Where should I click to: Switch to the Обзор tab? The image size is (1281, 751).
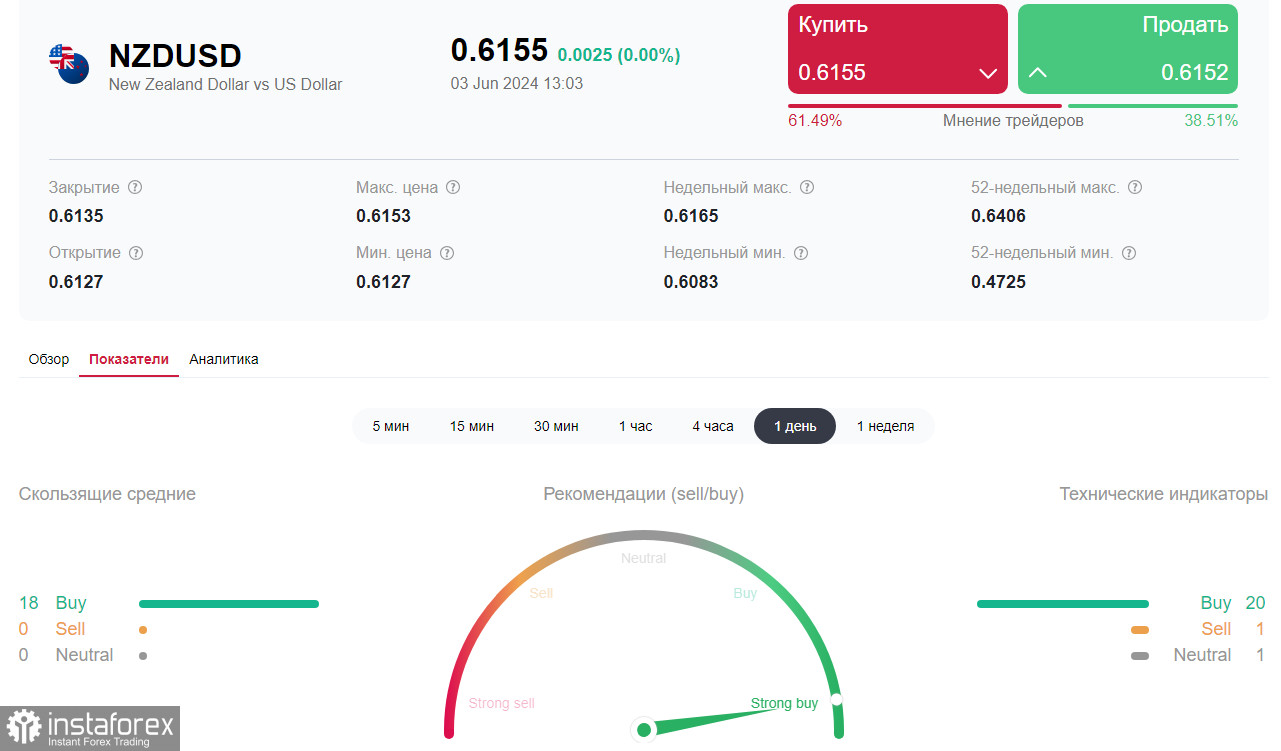pos(49,359)
